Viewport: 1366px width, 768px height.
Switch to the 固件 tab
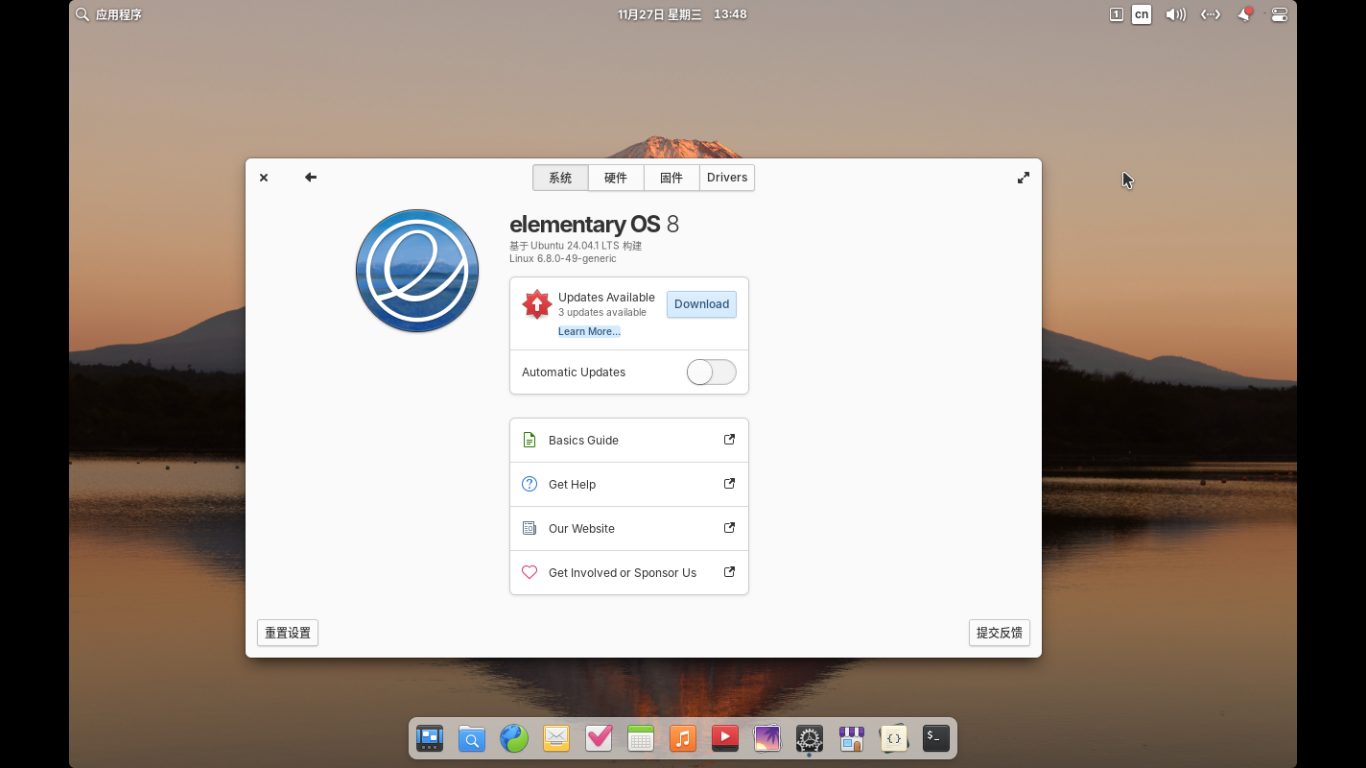(x=672, y=178)
